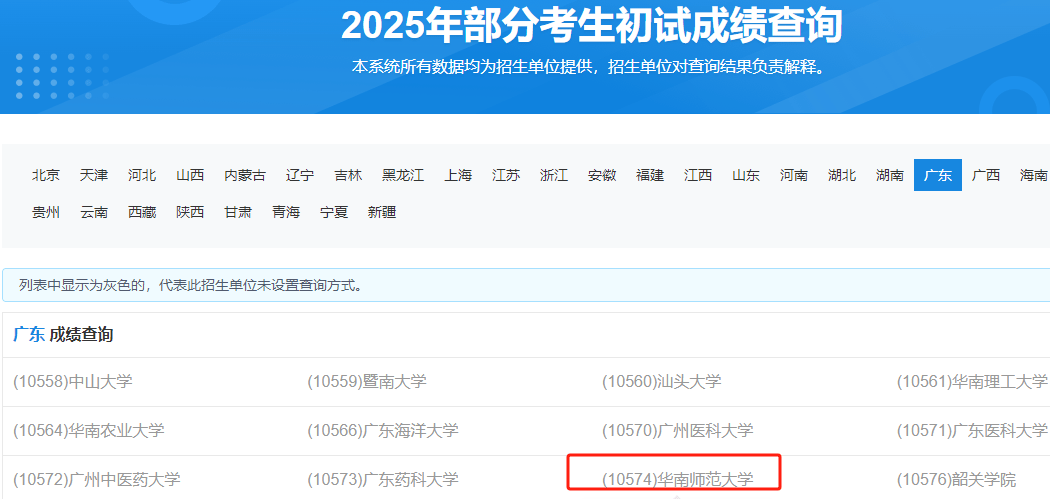
Task: Select the 河南 province tab
Action: pyautogui.click(x=794, y=175)
